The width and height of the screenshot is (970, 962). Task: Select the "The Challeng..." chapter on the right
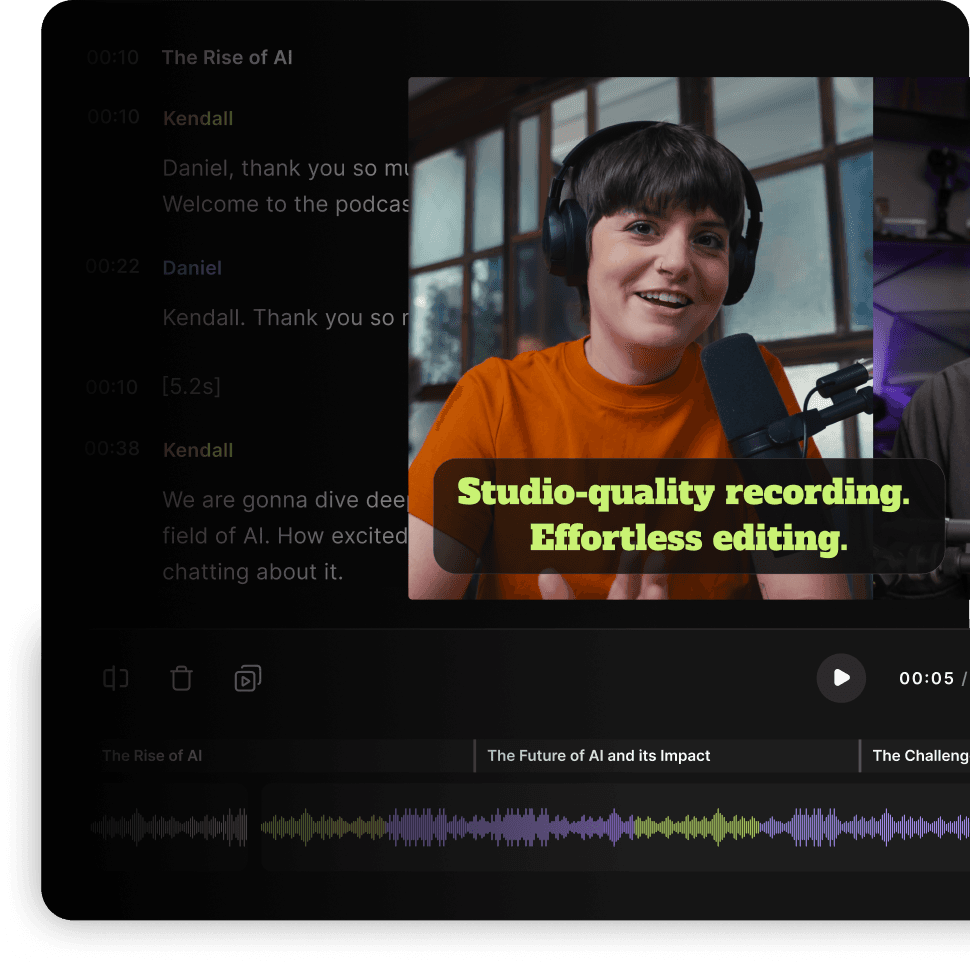pos(916,756)
